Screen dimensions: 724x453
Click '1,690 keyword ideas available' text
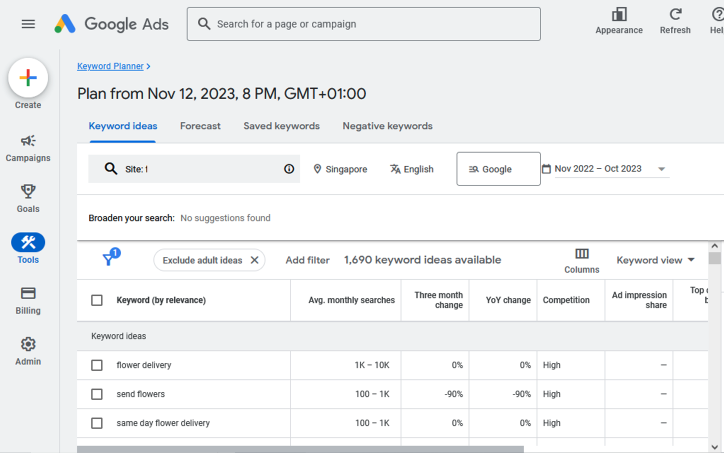422,260
